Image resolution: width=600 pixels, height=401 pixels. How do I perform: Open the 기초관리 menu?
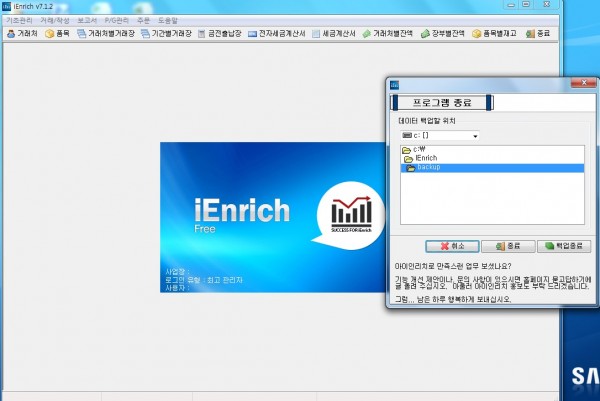pyautogui.click(x=20, y=19)
